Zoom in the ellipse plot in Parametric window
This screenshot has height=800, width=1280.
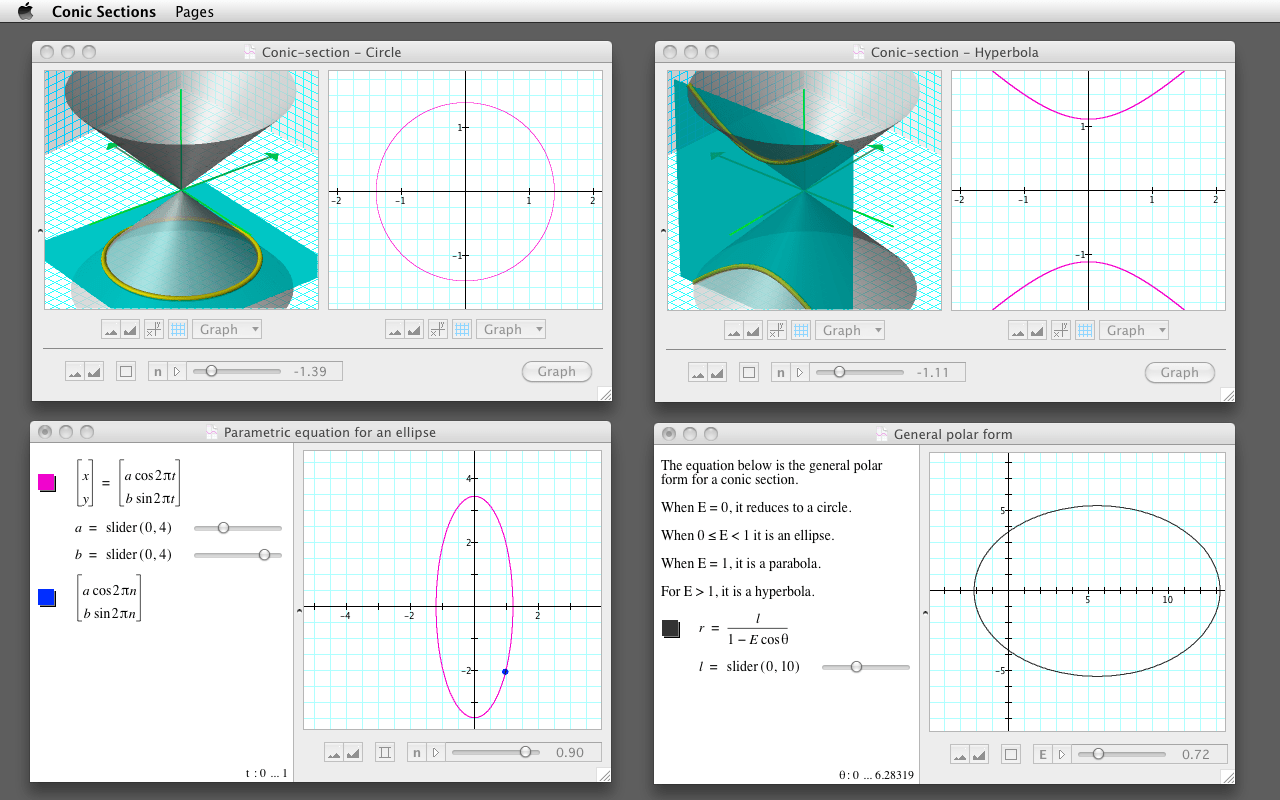pyautogui.click(x=355, y=752)
